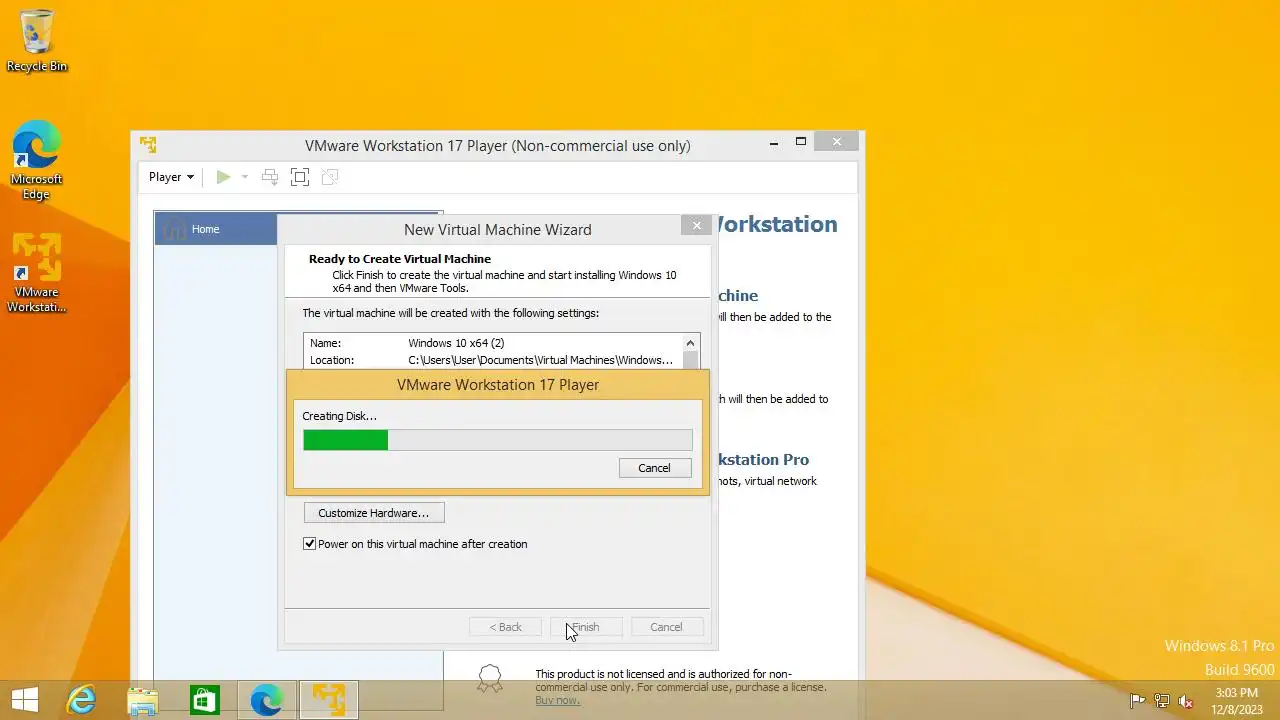Viewport: 1280px width, 720px height.
Task: Open File Explorer from taskbar
Action: click(143, 700)
